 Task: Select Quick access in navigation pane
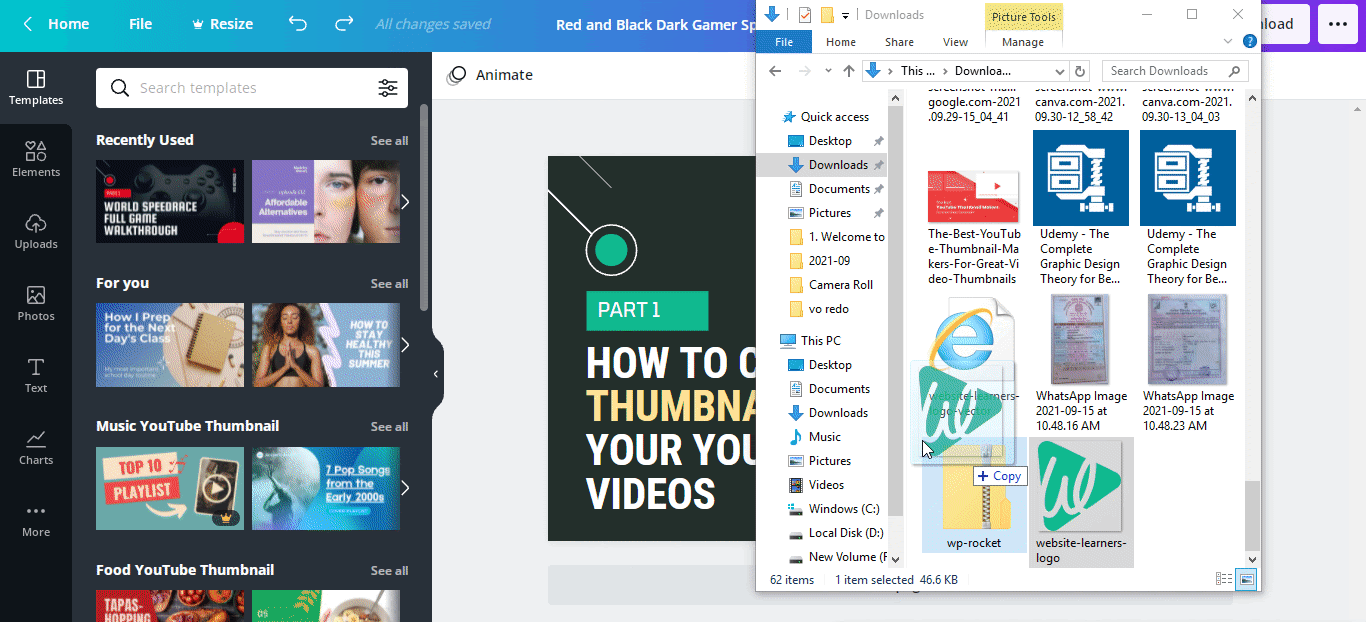(826, 117)
